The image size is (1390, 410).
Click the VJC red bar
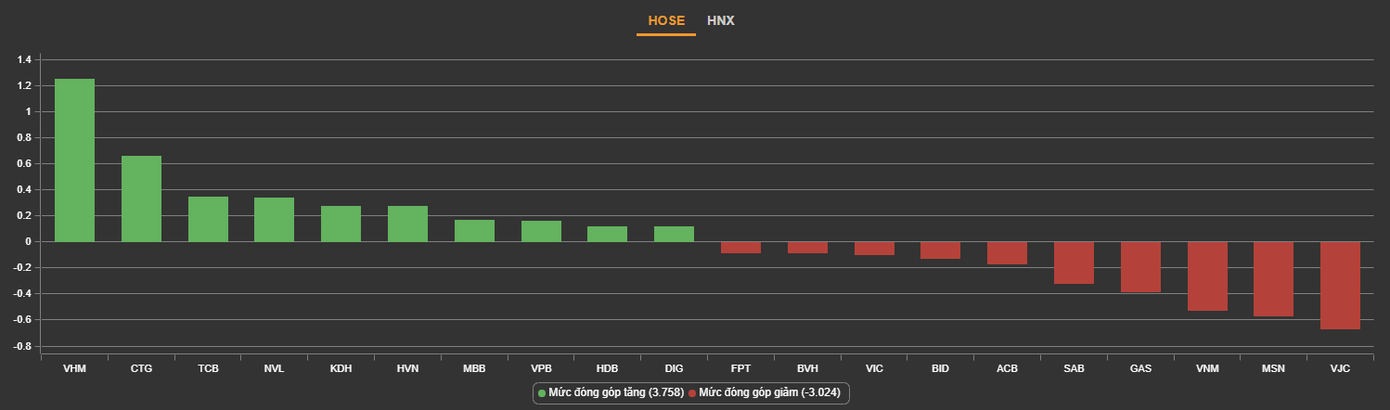(1340, 285)
